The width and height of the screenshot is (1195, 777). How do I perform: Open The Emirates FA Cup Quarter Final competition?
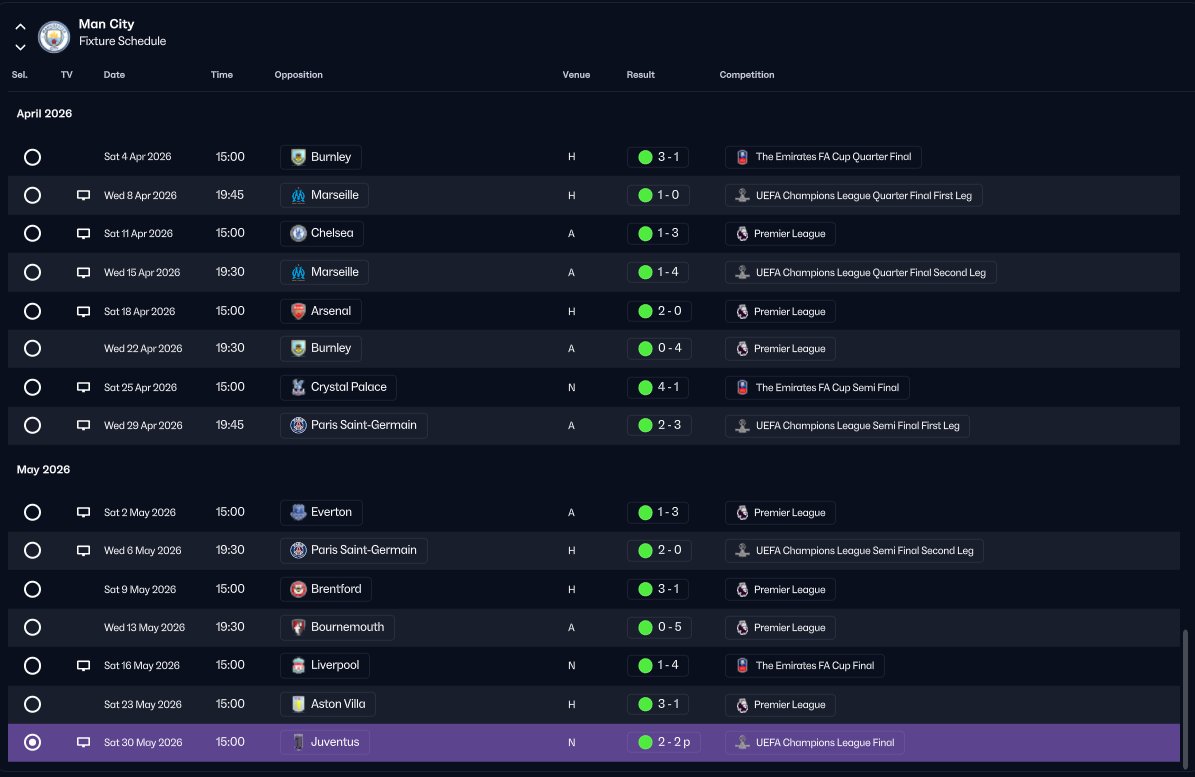coord(823,157)
